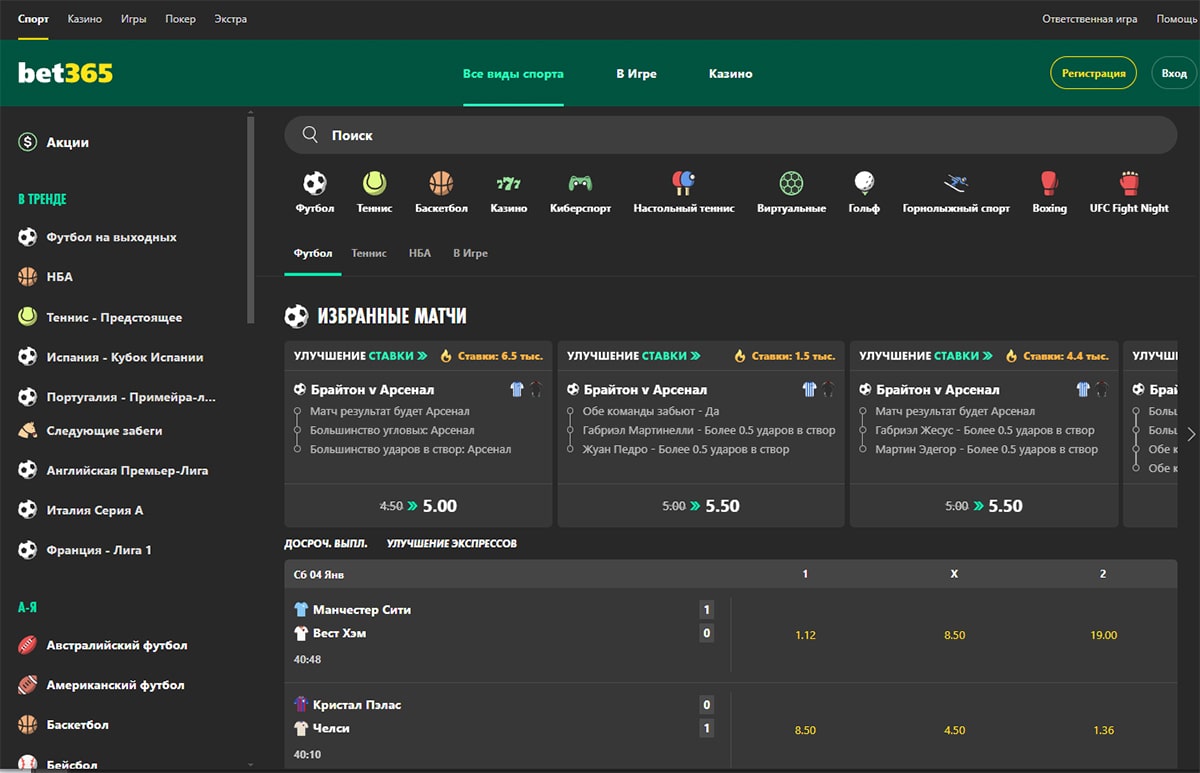Switch to the Казино top-left tab
The height and width of the screenshot is (773, 1200).
(84, 19)
